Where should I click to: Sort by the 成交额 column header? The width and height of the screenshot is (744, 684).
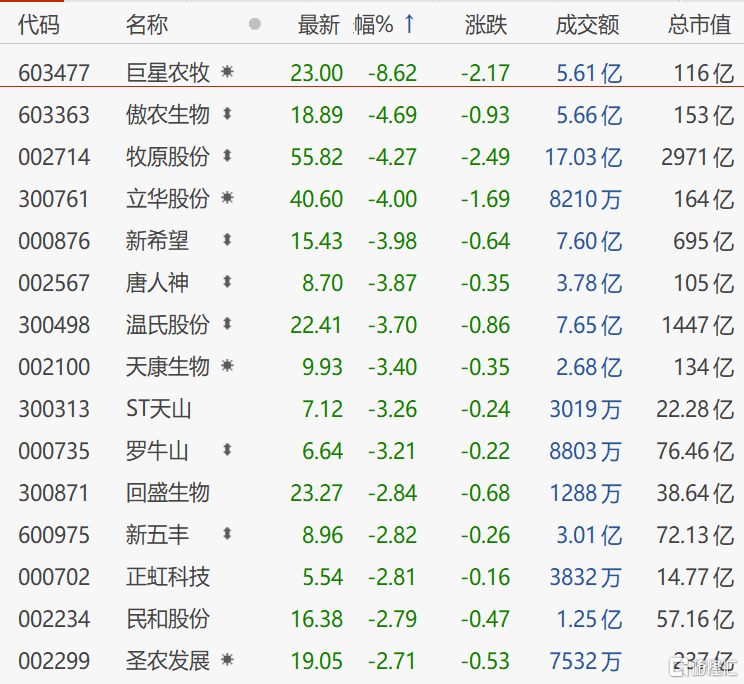pyautogui.click(x=587, y=24)
